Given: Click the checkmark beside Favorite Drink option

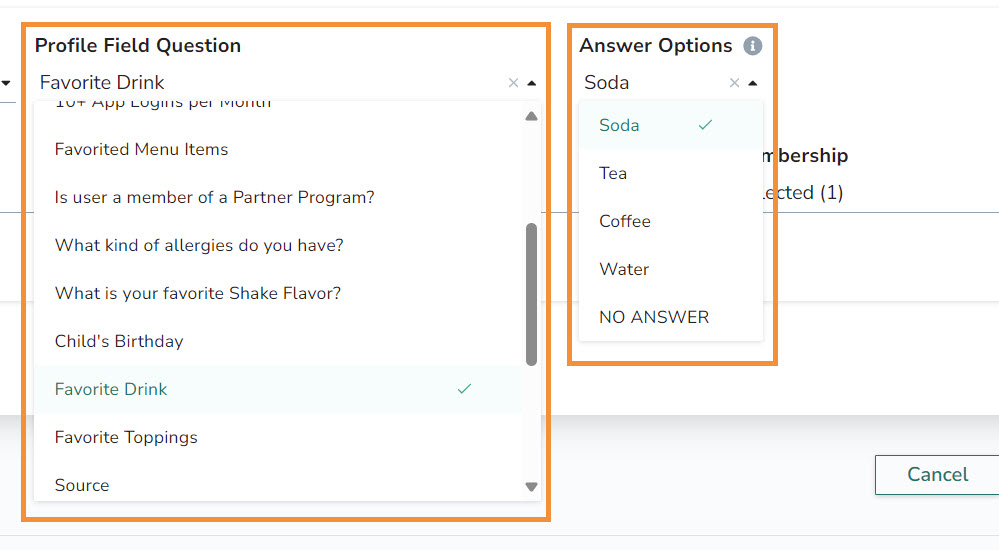Looking at the screenshot, I should (x=464, y=389).
